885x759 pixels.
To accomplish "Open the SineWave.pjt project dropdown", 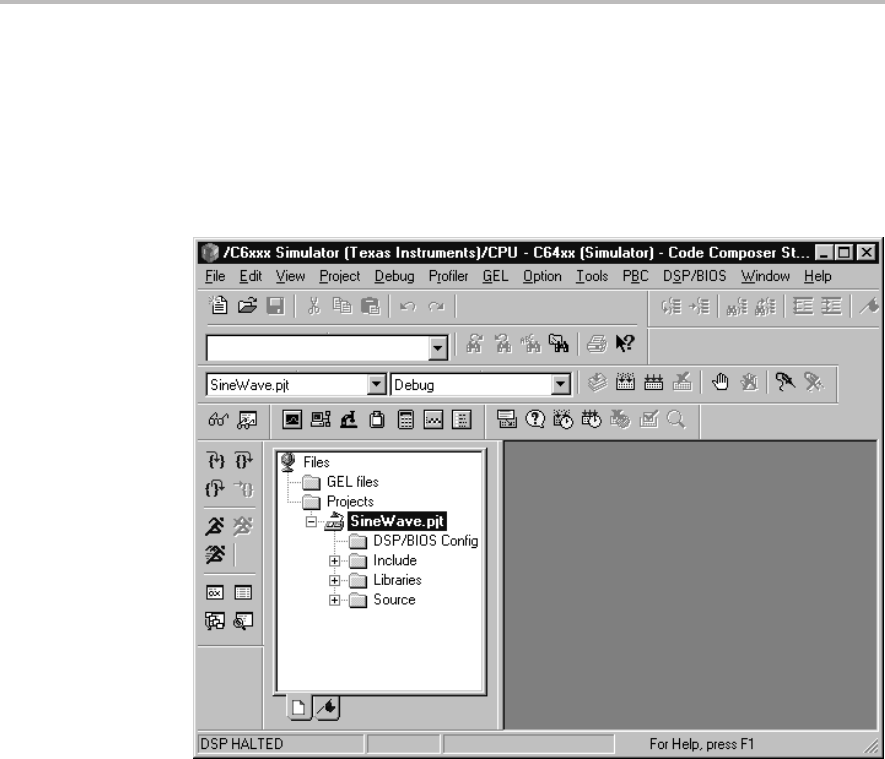I will (376, 385).
